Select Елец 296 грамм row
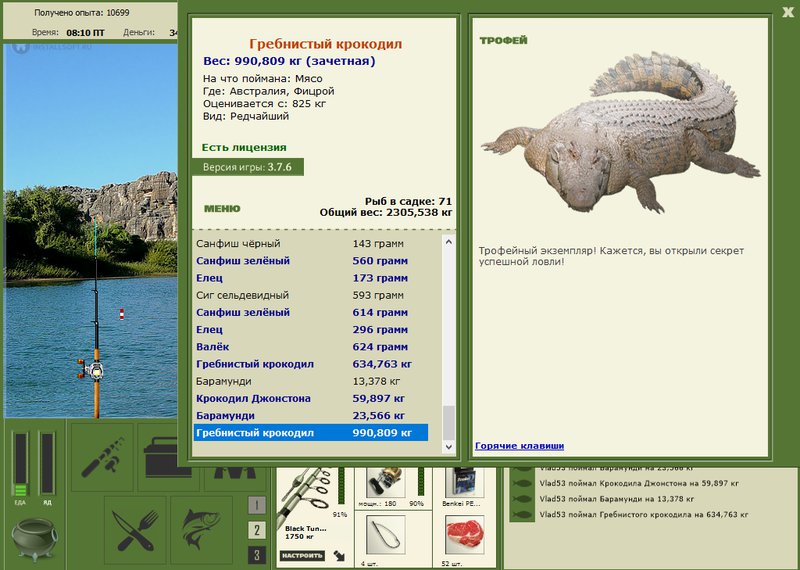 [x=311, y=330]
